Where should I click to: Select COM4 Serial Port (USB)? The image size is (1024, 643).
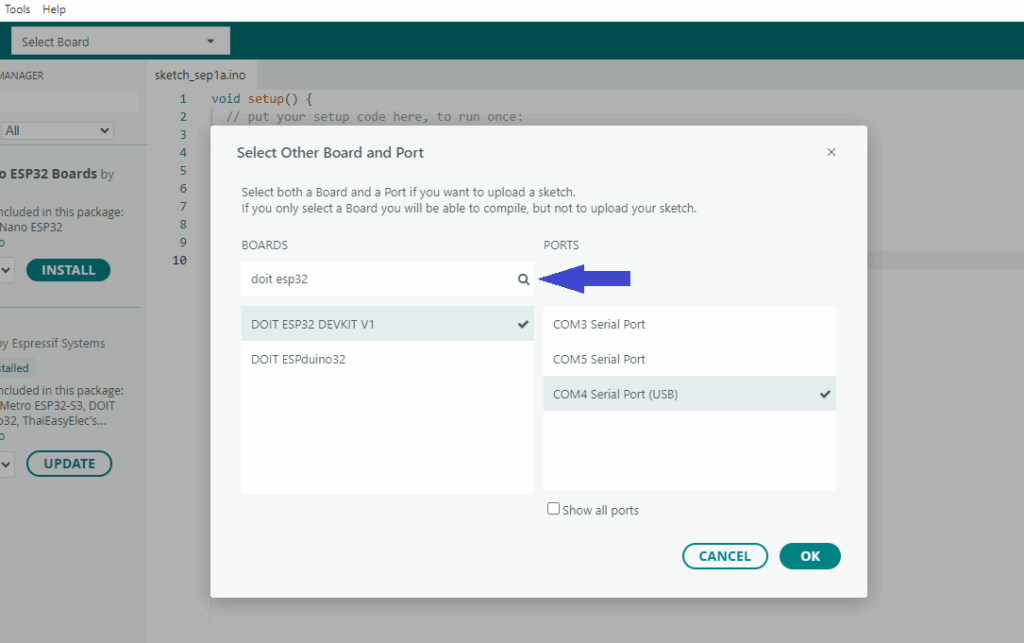615,394
